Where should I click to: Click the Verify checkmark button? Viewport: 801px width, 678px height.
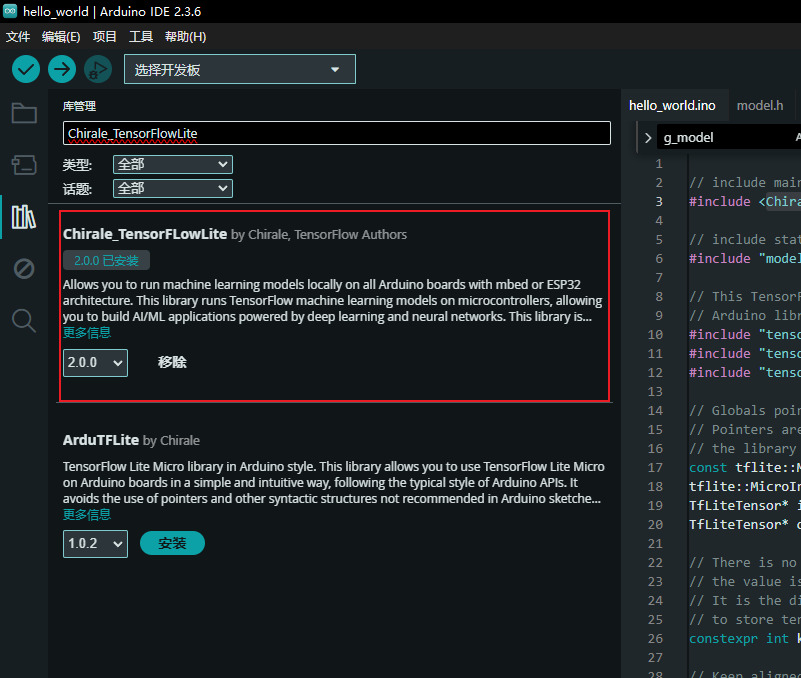click(x=26, y=69)
